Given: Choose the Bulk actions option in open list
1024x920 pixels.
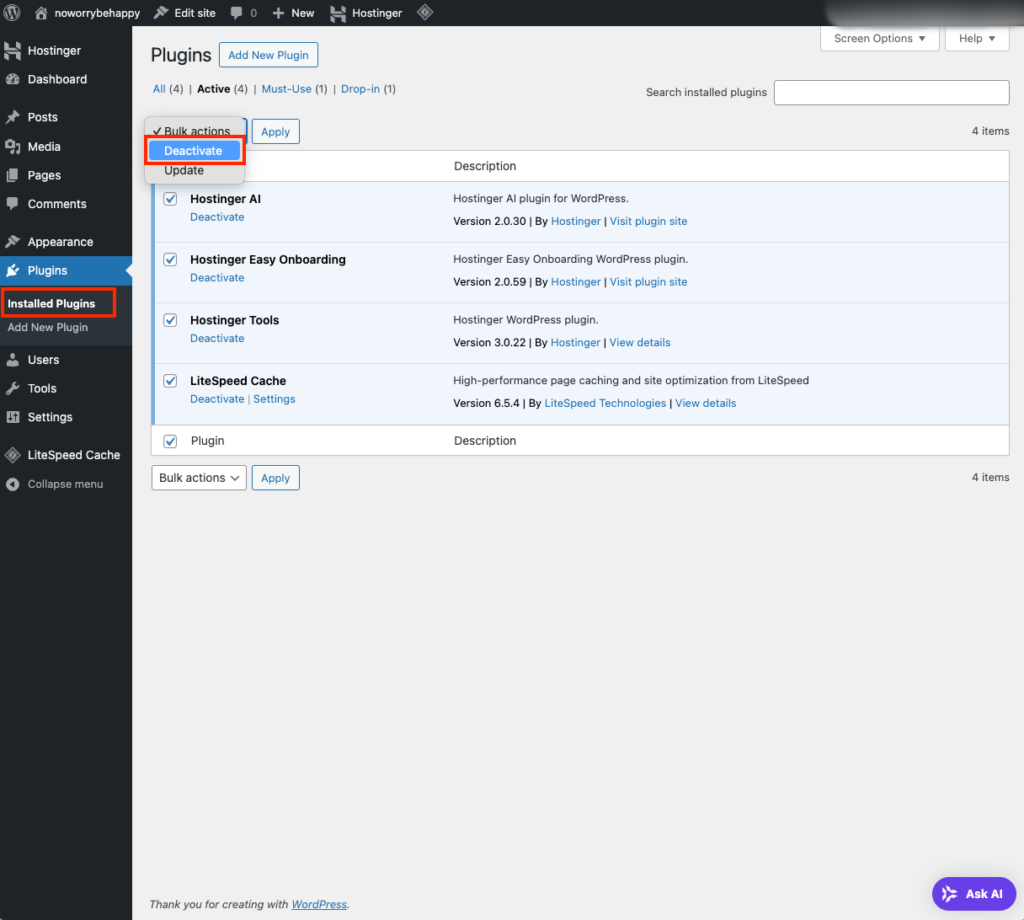Looking at the screenshot, I should [x=194, y=131].
